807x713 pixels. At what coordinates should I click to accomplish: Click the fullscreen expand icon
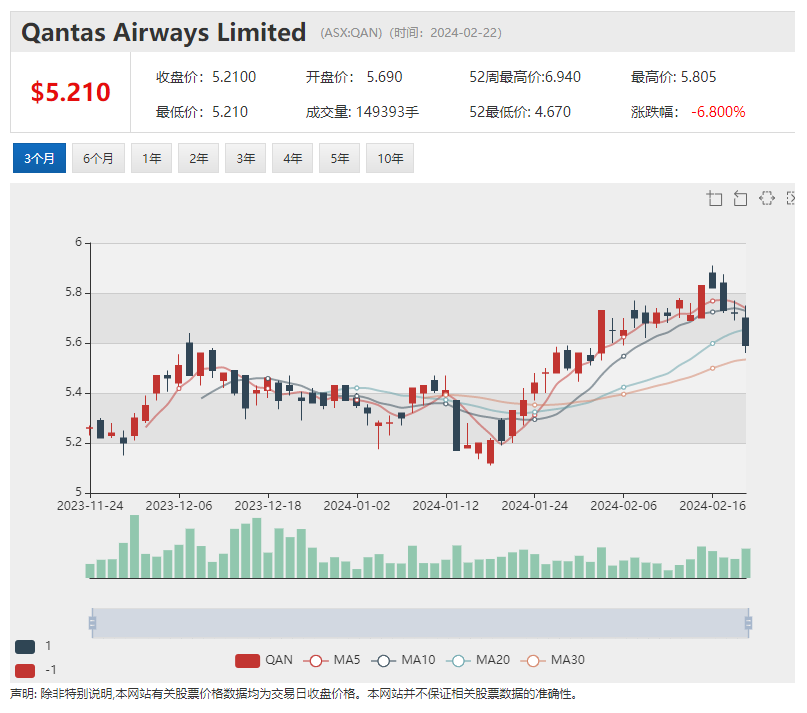pyautogui.click(x=792, y=198)
